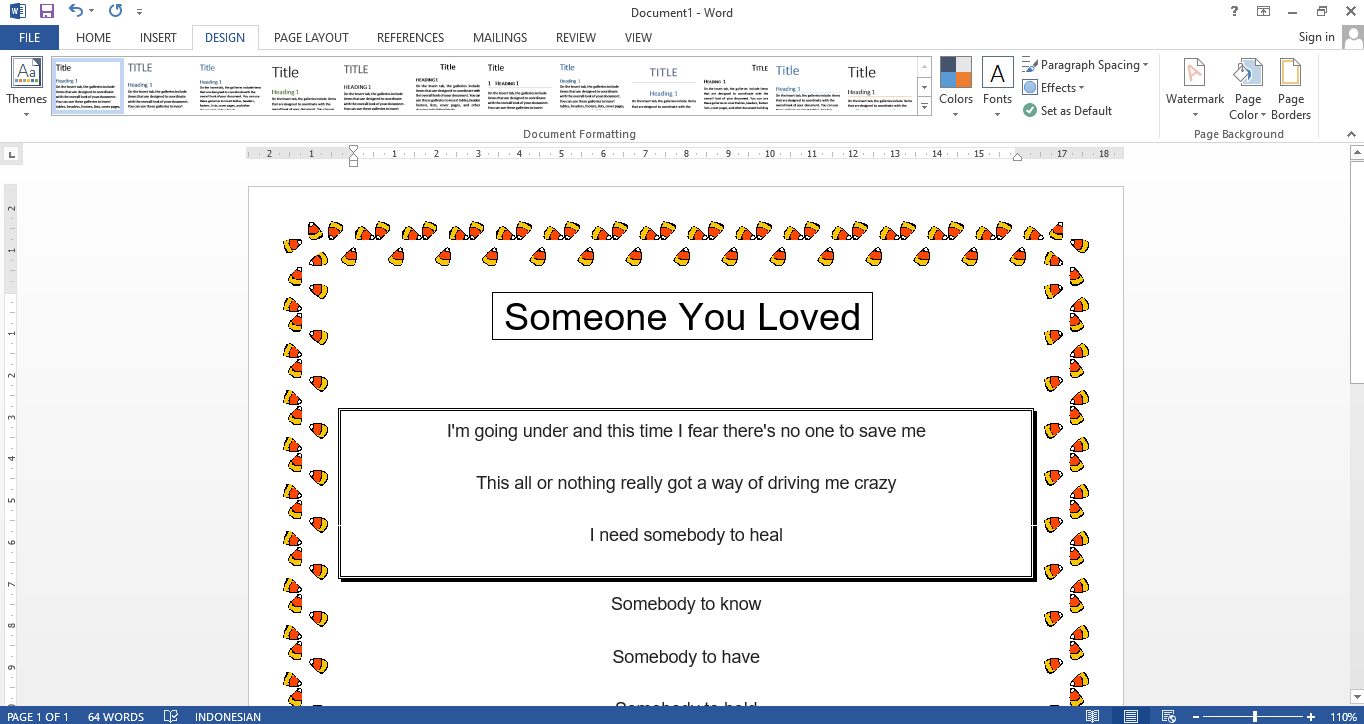The image size is (1364, 724).
Task: Click the tab selector at ruler corner
Action: (11, 154)
